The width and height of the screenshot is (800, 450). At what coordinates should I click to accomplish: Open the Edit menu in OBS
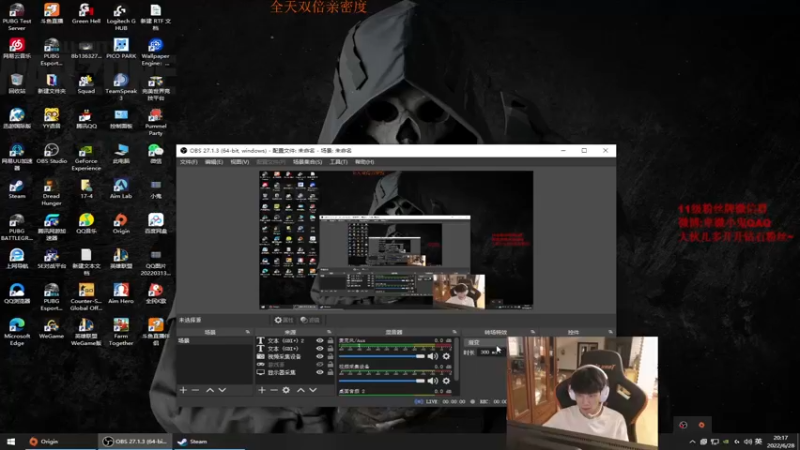[x=214, y=162]
